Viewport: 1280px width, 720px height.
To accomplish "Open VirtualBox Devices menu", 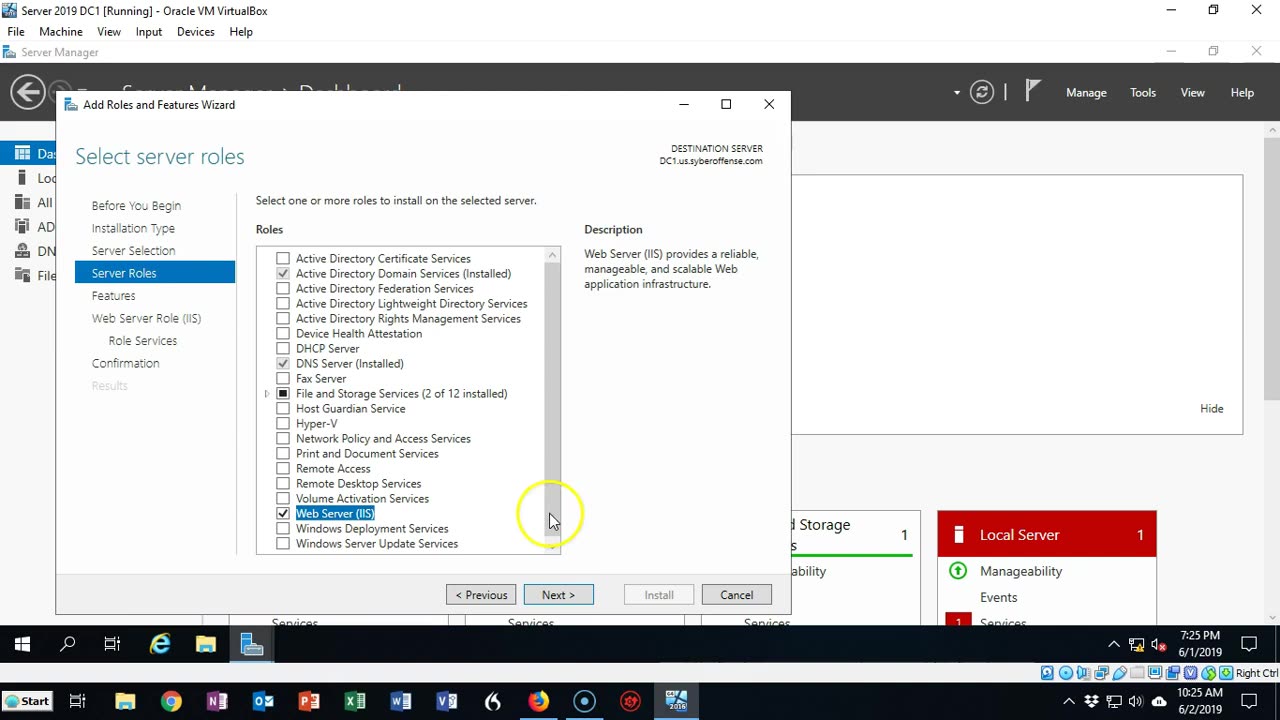I will pyautogui.click(x=196, y=32).
